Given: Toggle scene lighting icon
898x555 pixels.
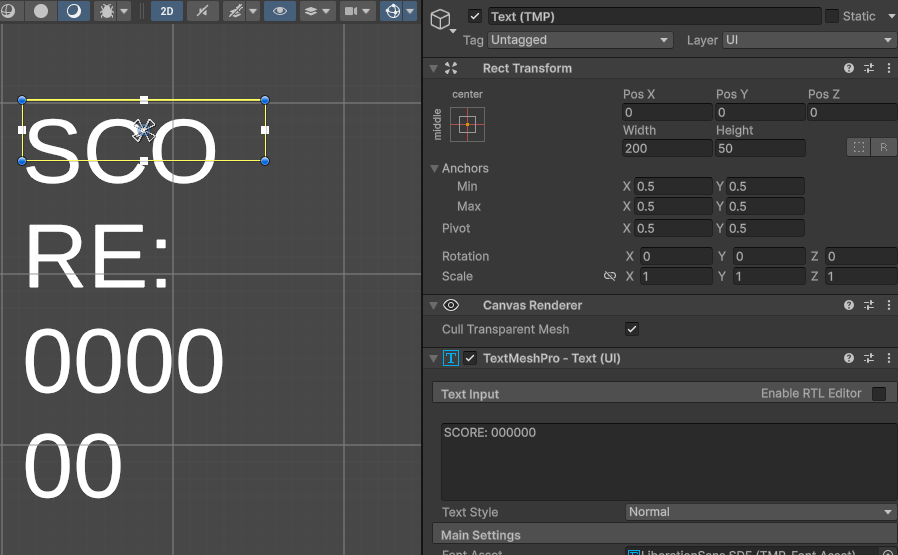Looking at the screenshot, I should click(x=202, y=11).
